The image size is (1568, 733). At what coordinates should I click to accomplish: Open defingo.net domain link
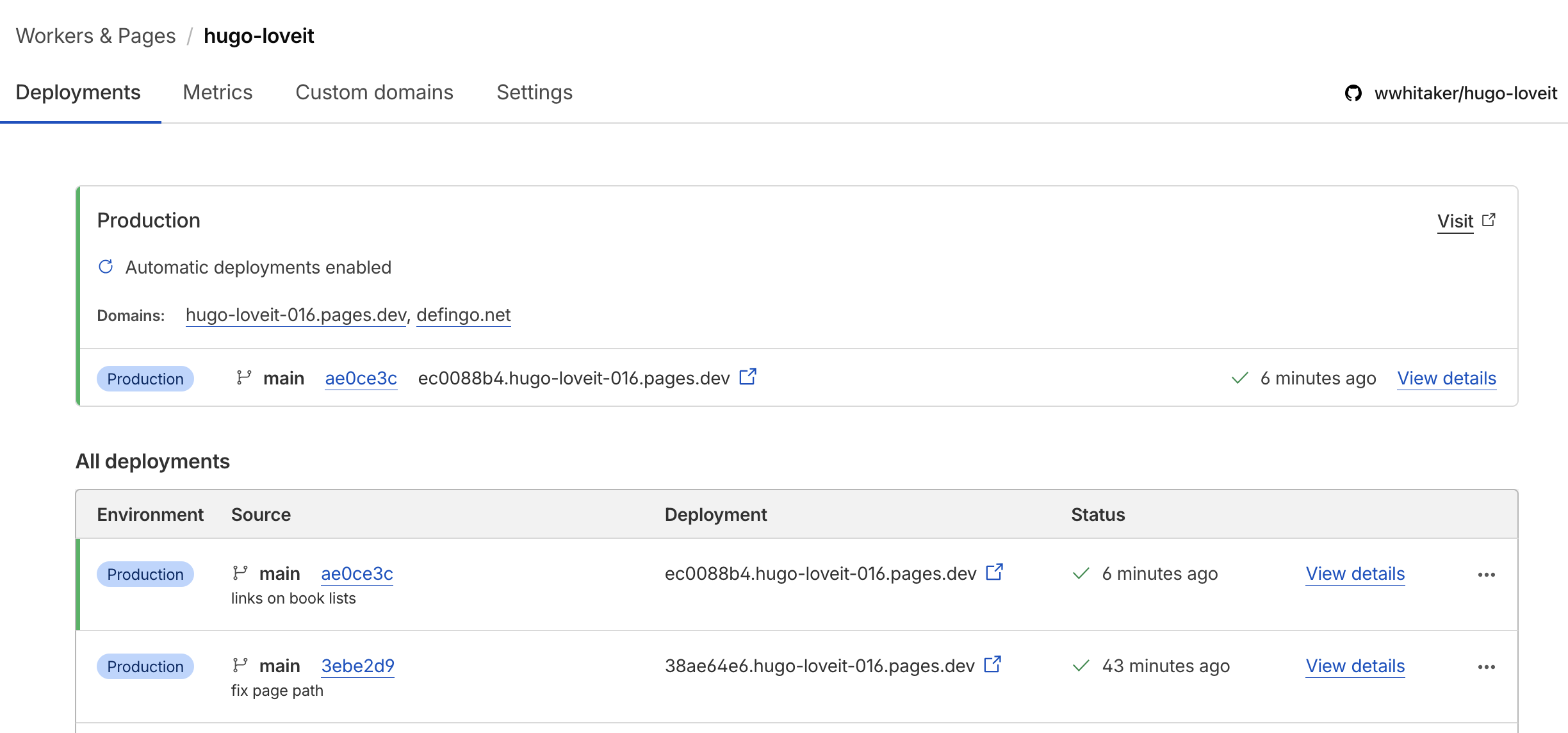(464, 315)
